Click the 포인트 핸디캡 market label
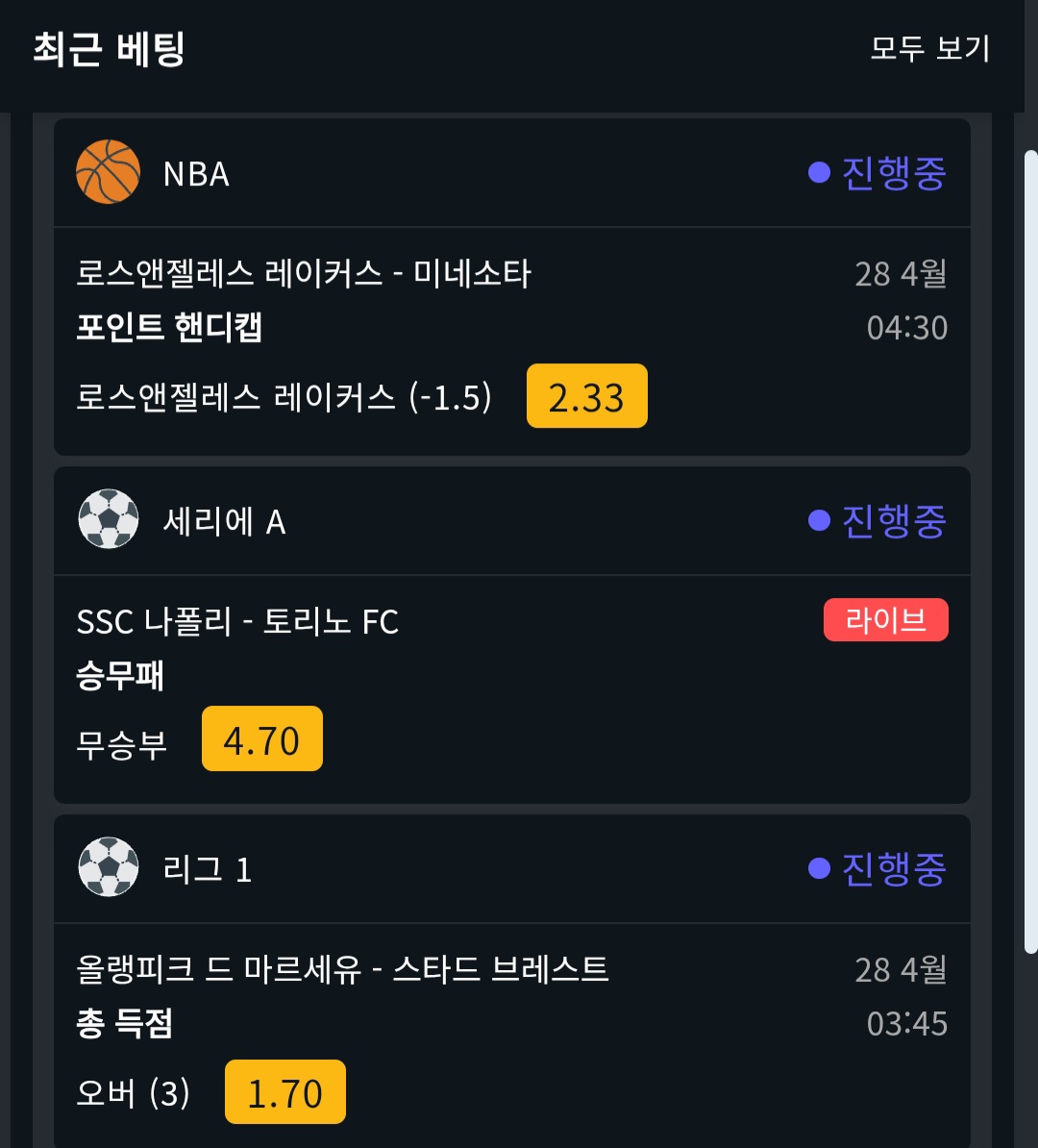The height and width of the screenshot is (1148, 1038). click(x=169, y=328)
